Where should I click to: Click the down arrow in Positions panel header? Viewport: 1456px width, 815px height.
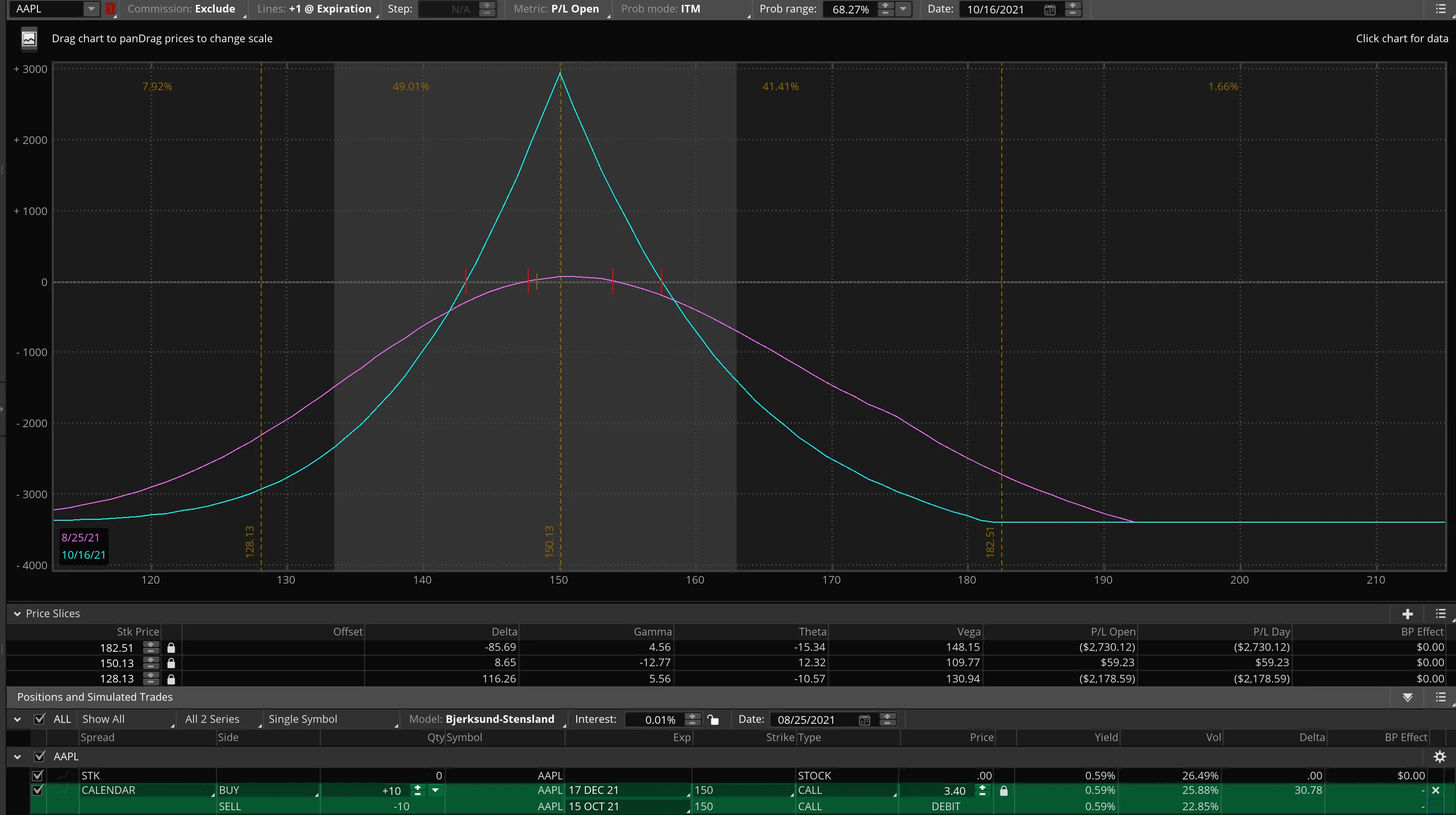pyautogui.click(x=1407, y=697)
